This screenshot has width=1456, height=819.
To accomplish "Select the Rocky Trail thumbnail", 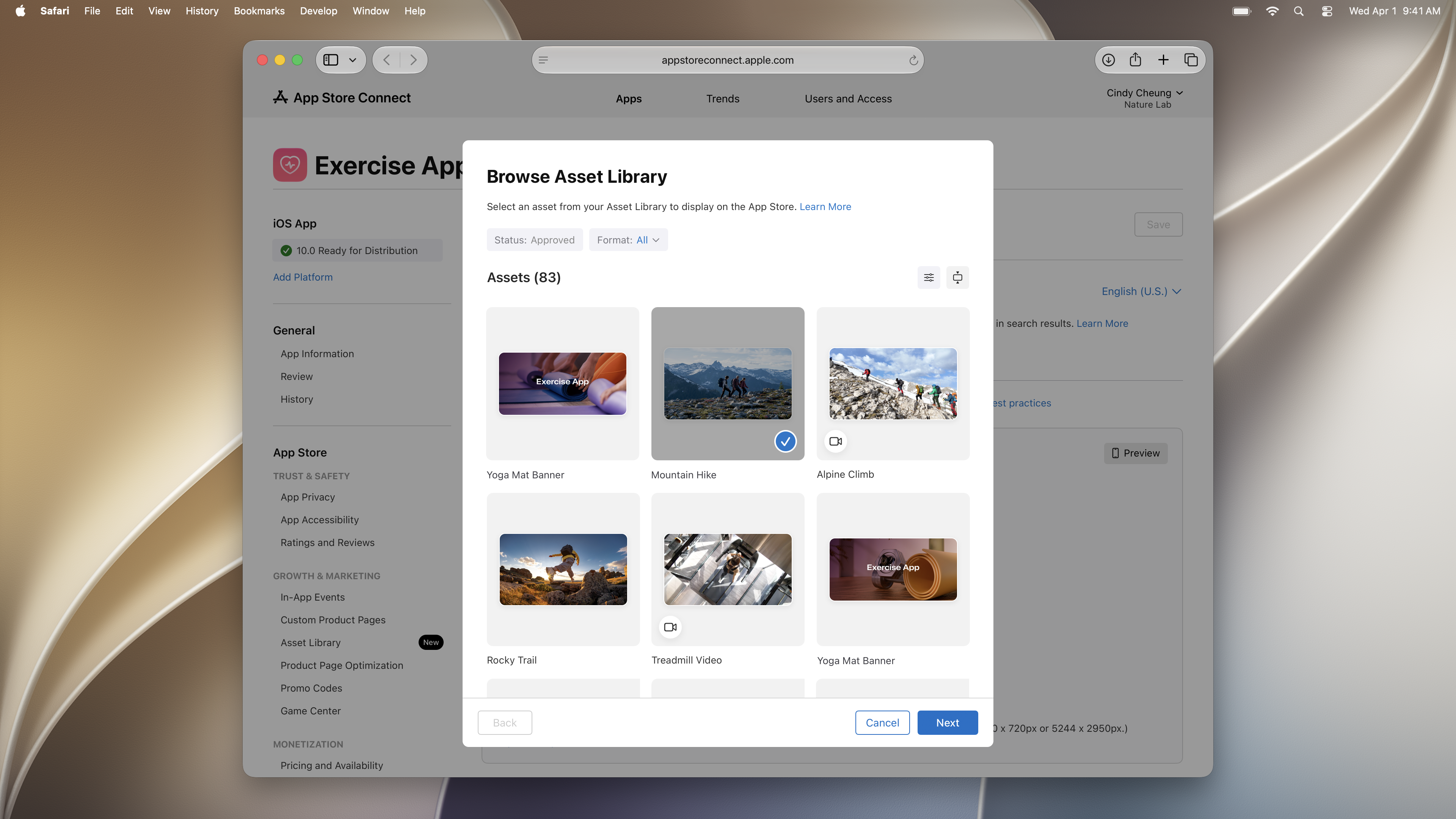I will click(563, 570).
